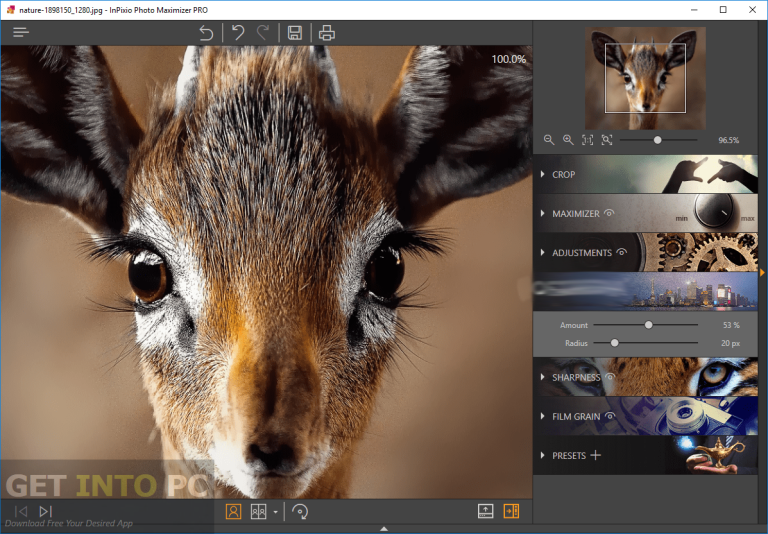Click the rotate image icon in bottom bar

[300, 511]
